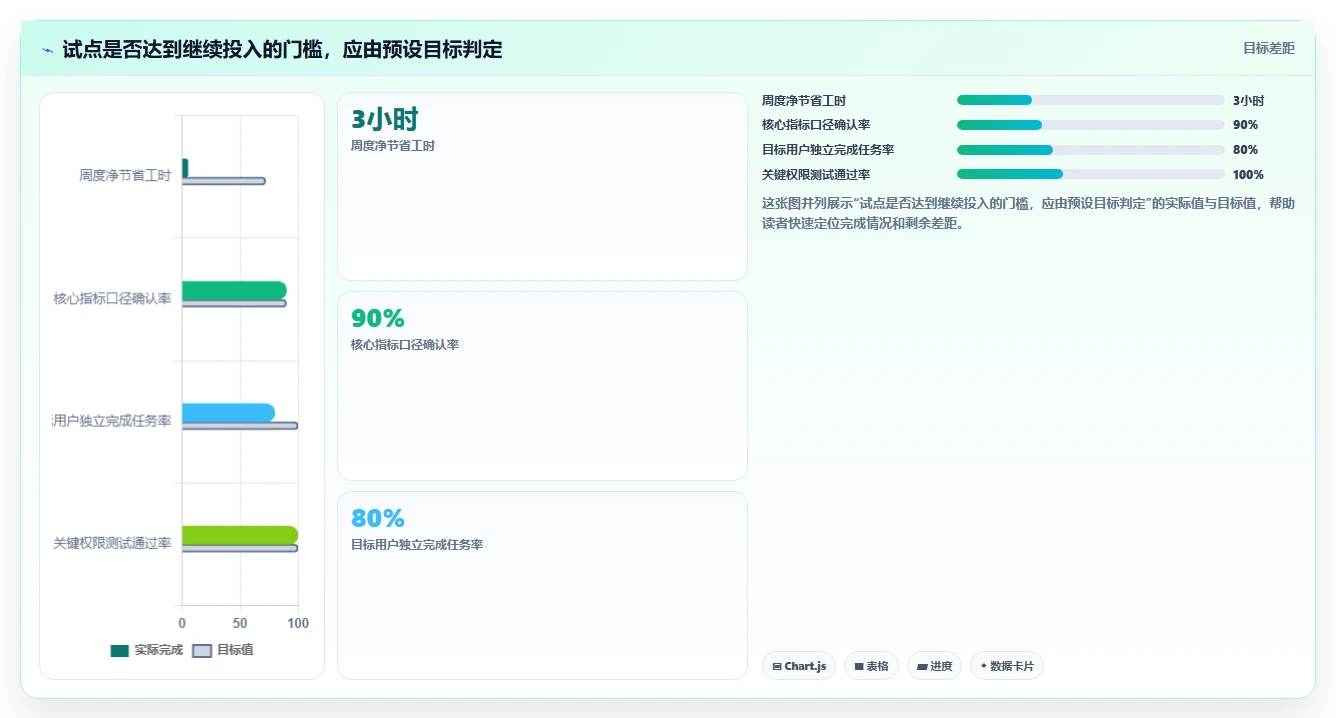
Task: Click the green 核心指标口径确认率 actual bar
Action: tap(234, 290)
